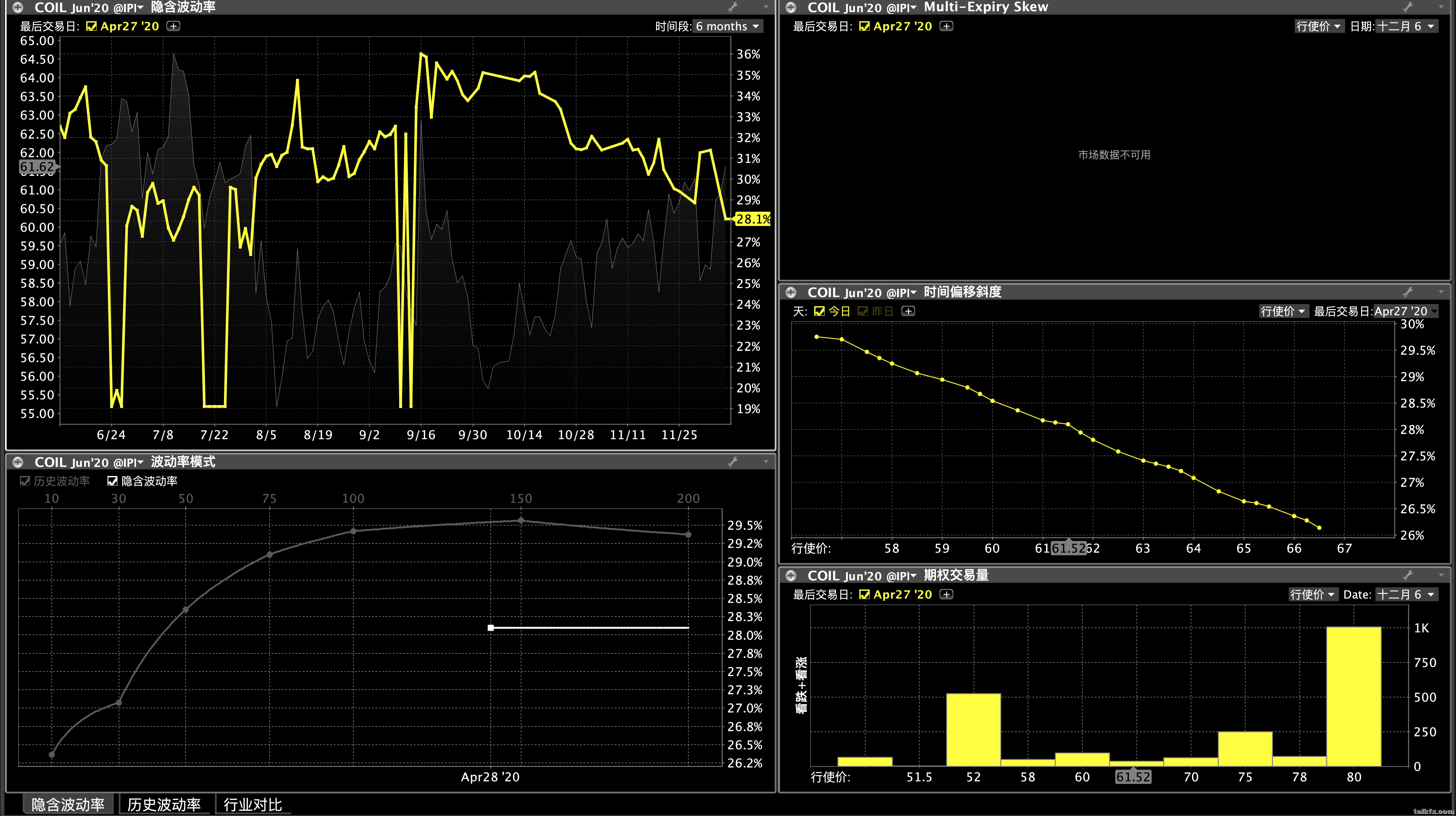Click the volume bar for strike 75
The width and height of the screenshot is (1456, 816).
click(1245, 749)
